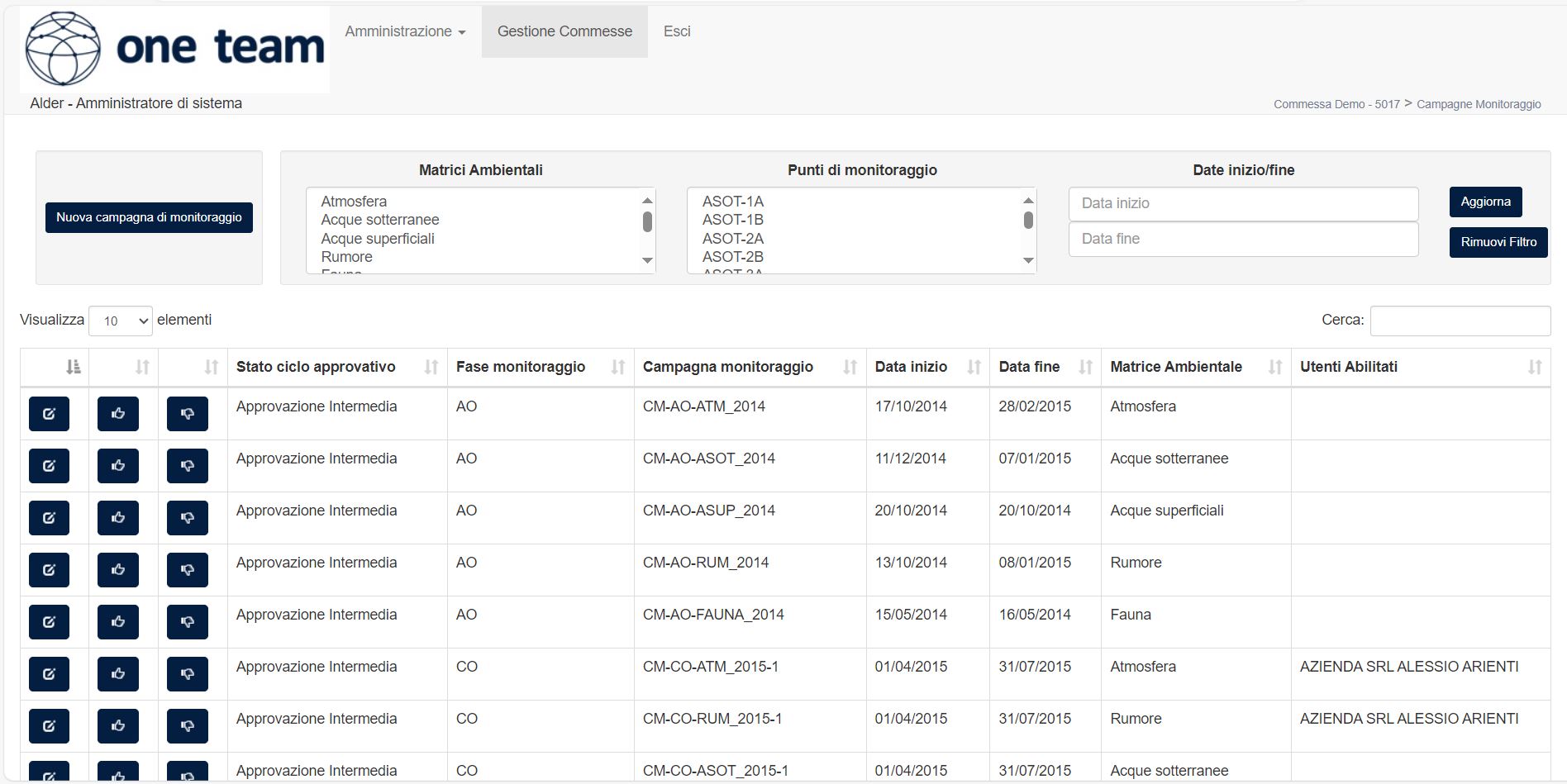1567x784 pixels.
Task: Reject campaign CM-CO-RUM_2015-1 thumbs down
Action: coord(188,726)
